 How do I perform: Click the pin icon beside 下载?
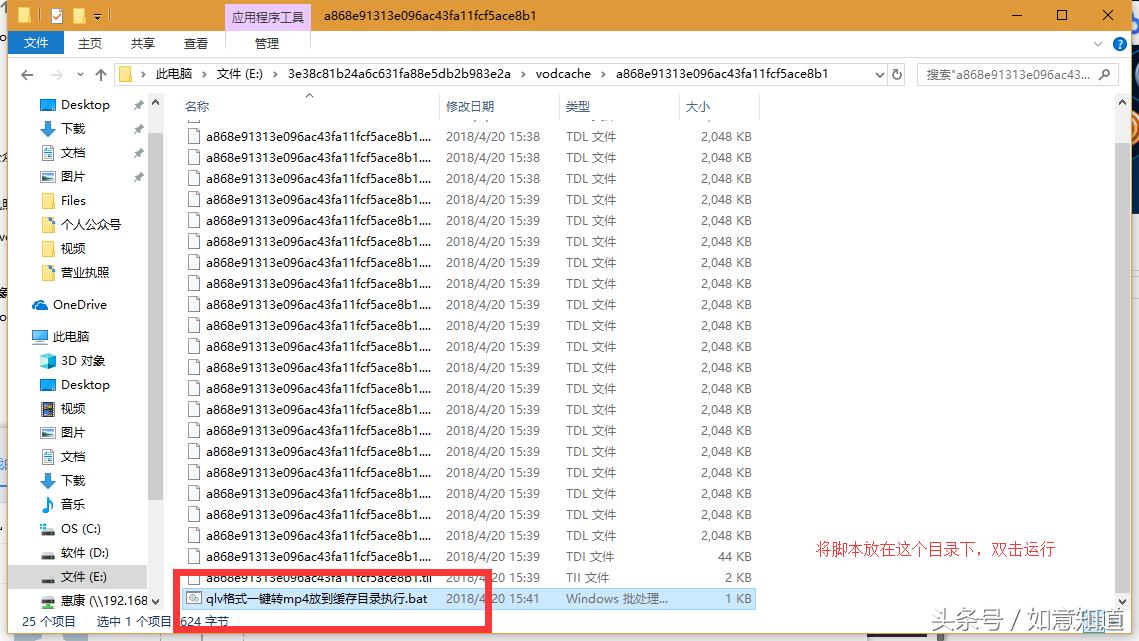[x=138, y=129]
